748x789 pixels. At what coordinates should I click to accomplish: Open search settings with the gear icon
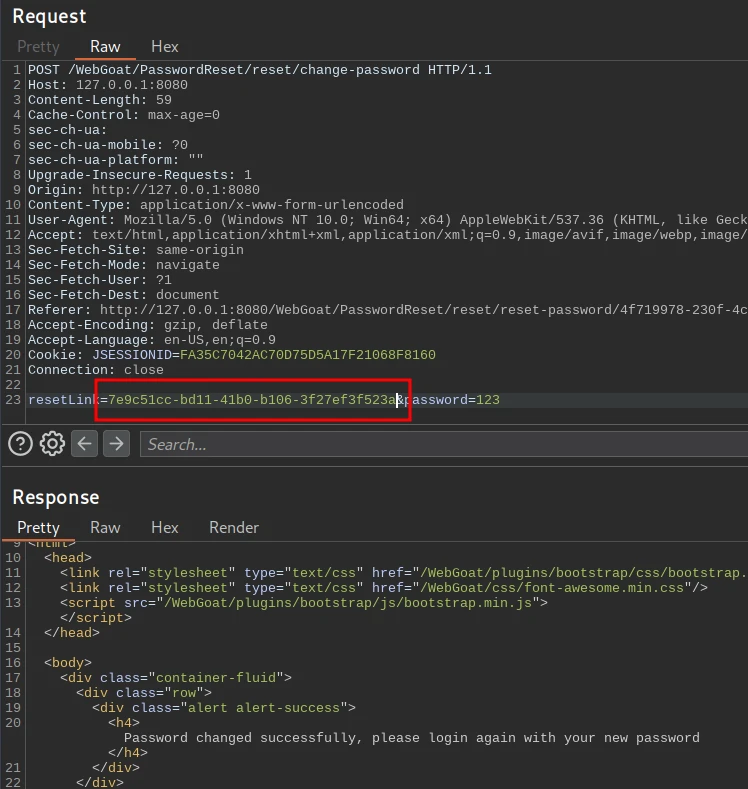point(52,443)
